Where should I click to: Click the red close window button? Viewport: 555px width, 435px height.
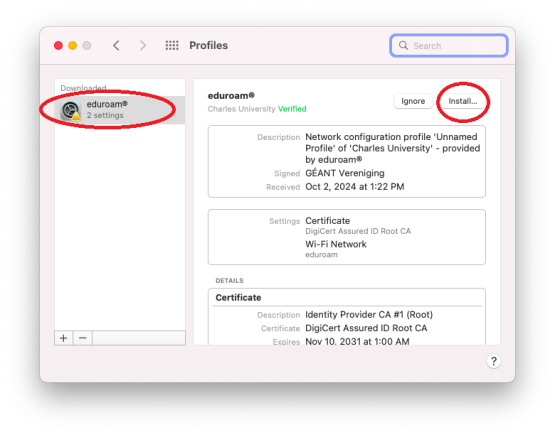click(x=58, y=45)
